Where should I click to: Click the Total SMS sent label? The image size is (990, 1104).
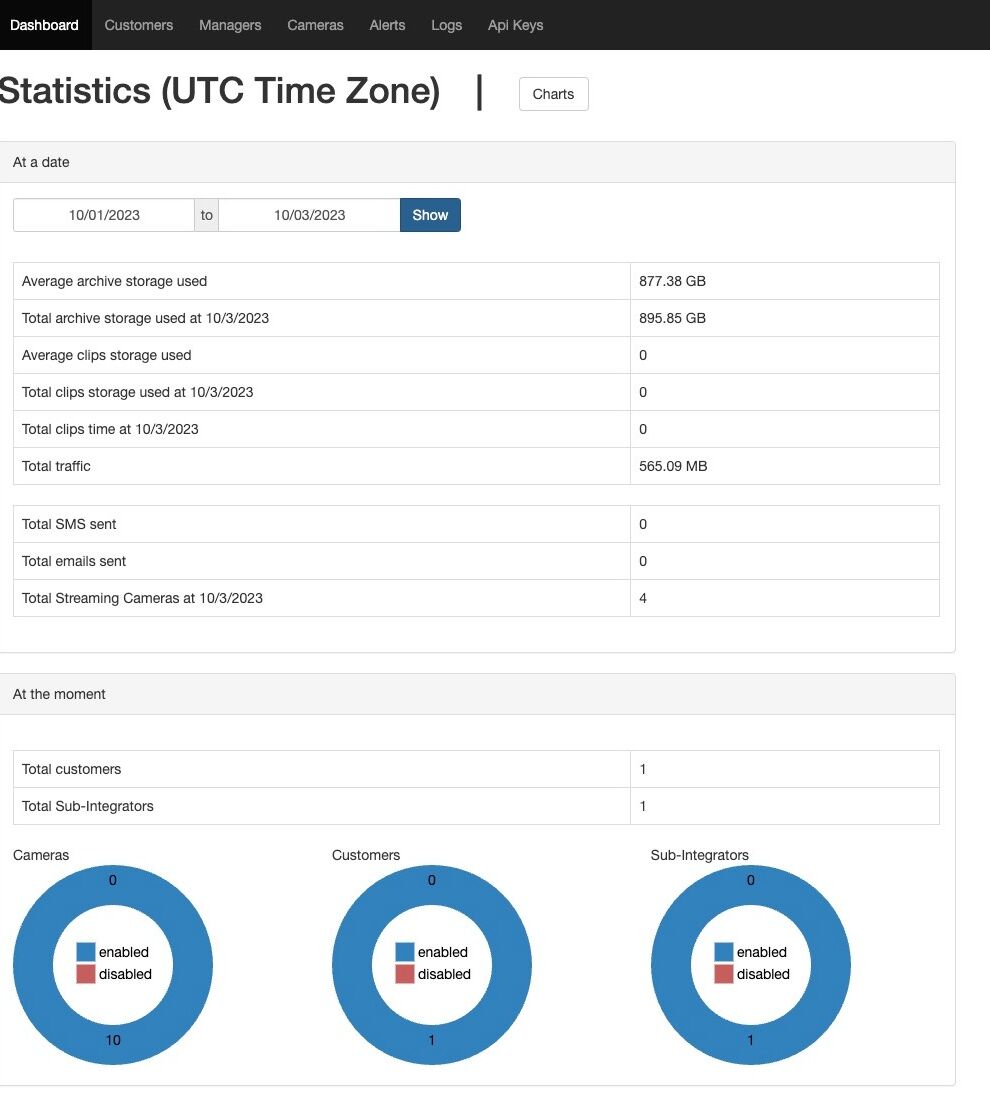pyautogui.click(x=69, y=524)
